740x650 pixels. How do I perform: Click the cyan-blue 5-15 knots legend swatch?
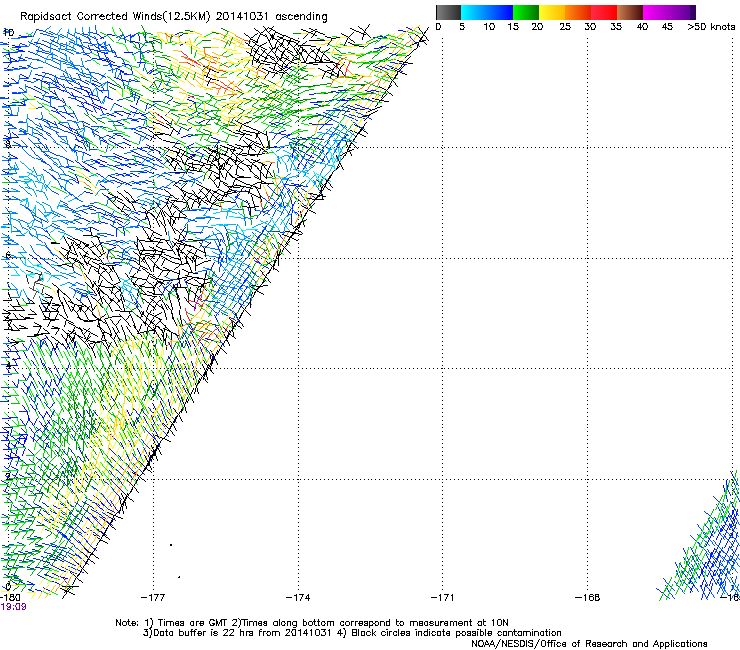[487, 12]
